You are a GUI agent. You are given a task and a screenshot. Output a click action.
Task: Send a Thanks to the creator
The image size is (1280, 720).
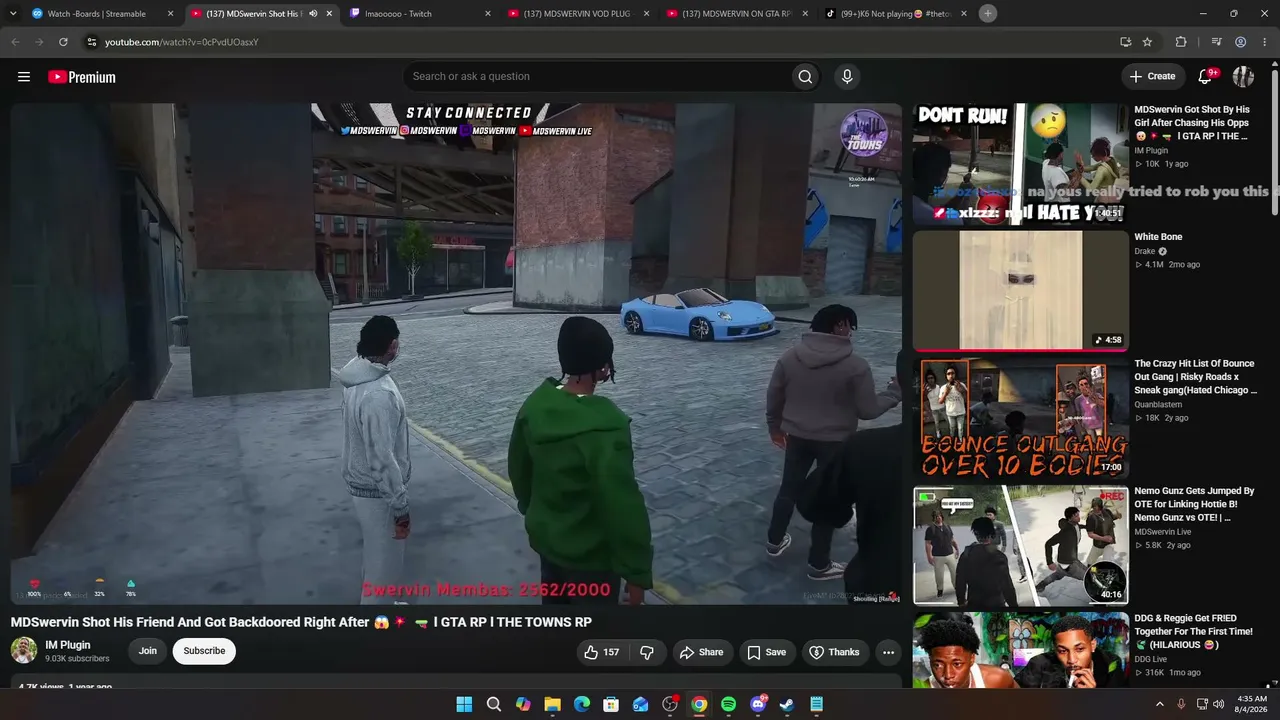tap(834, 652)
